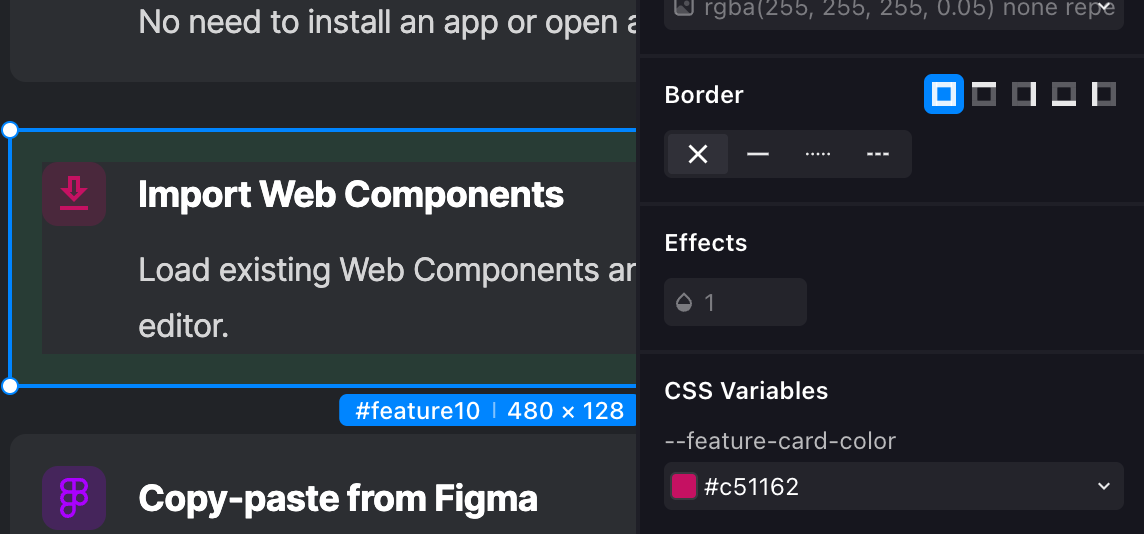Choose the right border side icon
The height and width of the screenshot is (534, 1144).
click(x=1024, y=95)
